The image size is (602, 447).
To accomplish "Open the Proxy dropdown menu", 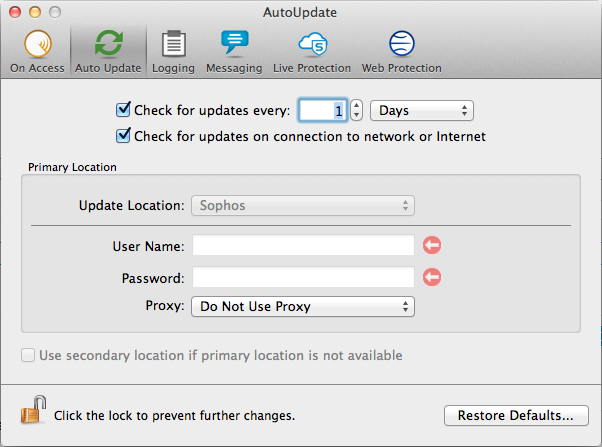I will coord(303,306).
